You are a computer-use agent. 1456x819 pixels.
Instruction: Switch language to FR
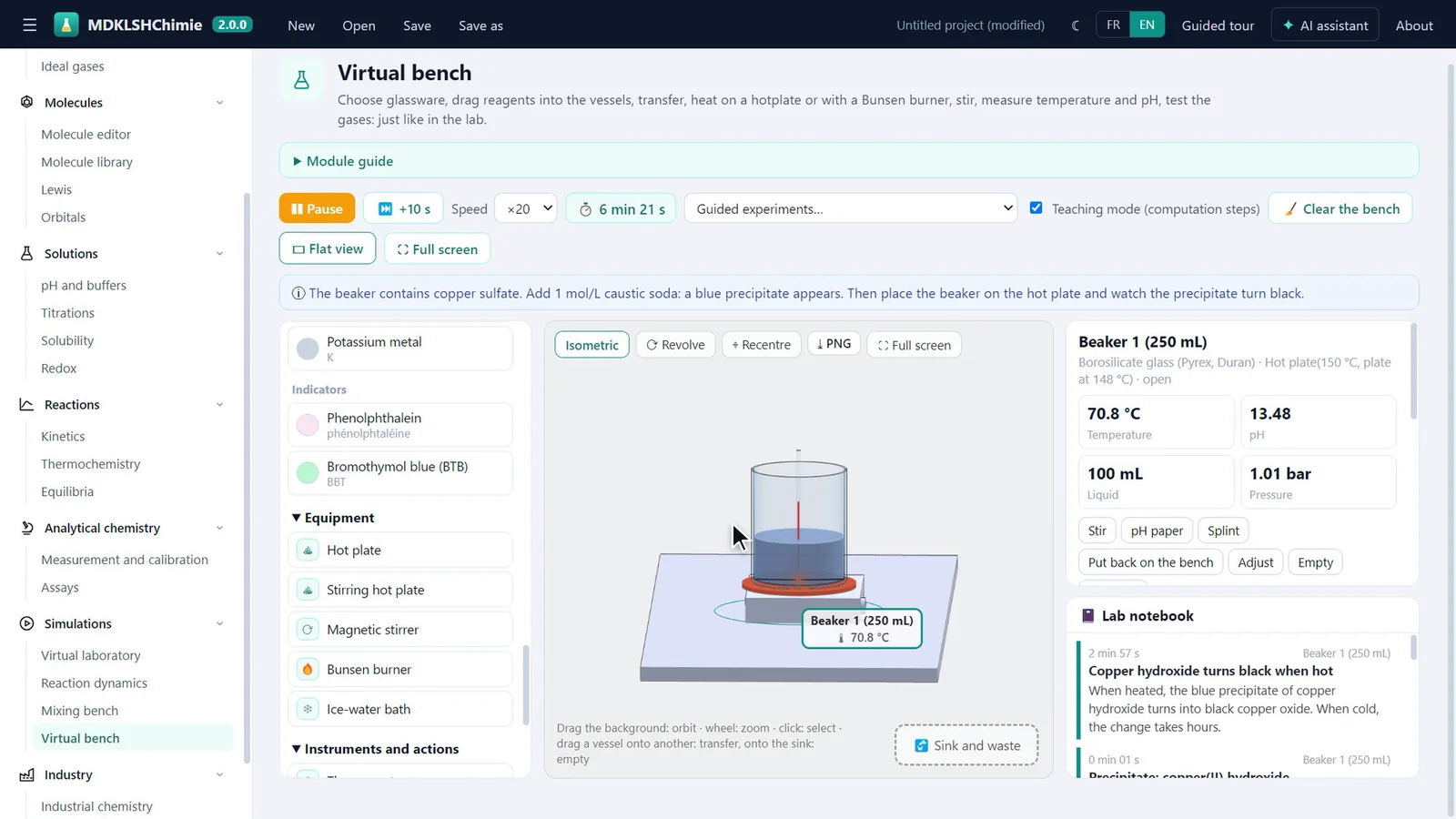click(x=1113, y=25)
